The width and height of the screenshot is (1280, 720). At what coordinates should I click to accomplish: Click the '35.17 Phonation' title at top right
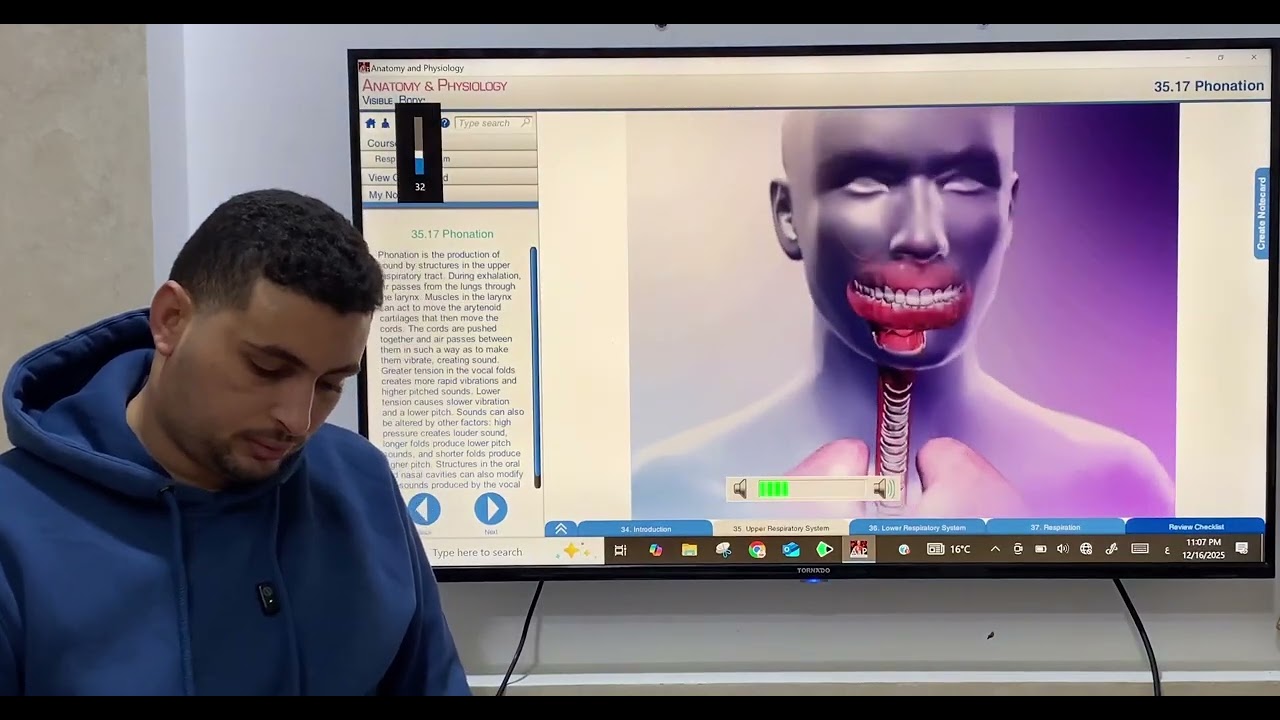coord(1209,86)
